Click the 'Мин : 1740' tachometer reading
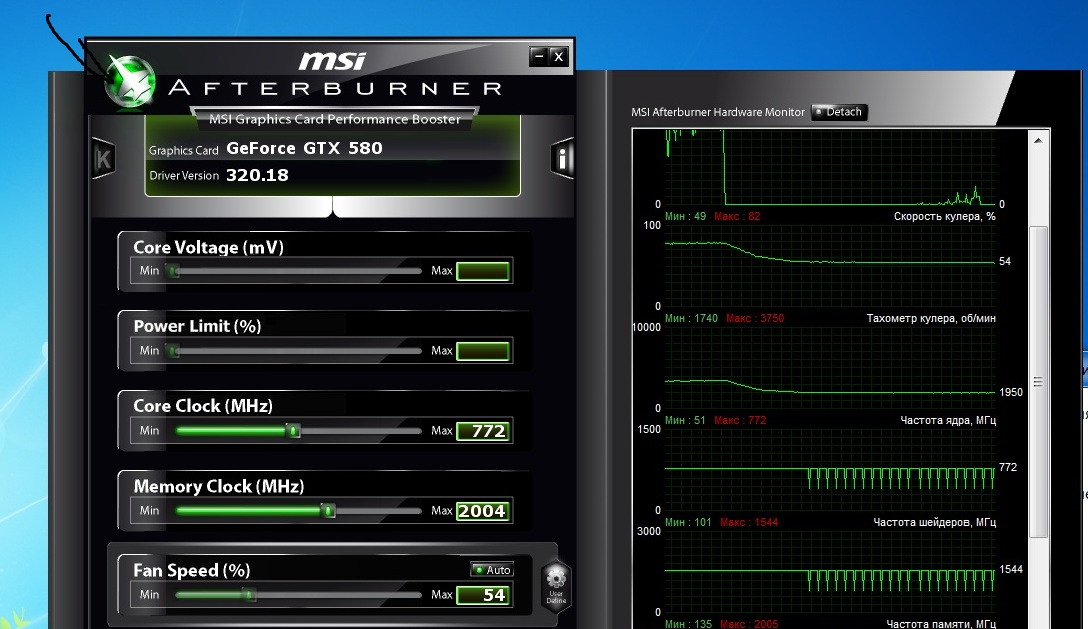The height and width of the screenshot is (629, 1088). pyautogui.click(x=691, y=319)
